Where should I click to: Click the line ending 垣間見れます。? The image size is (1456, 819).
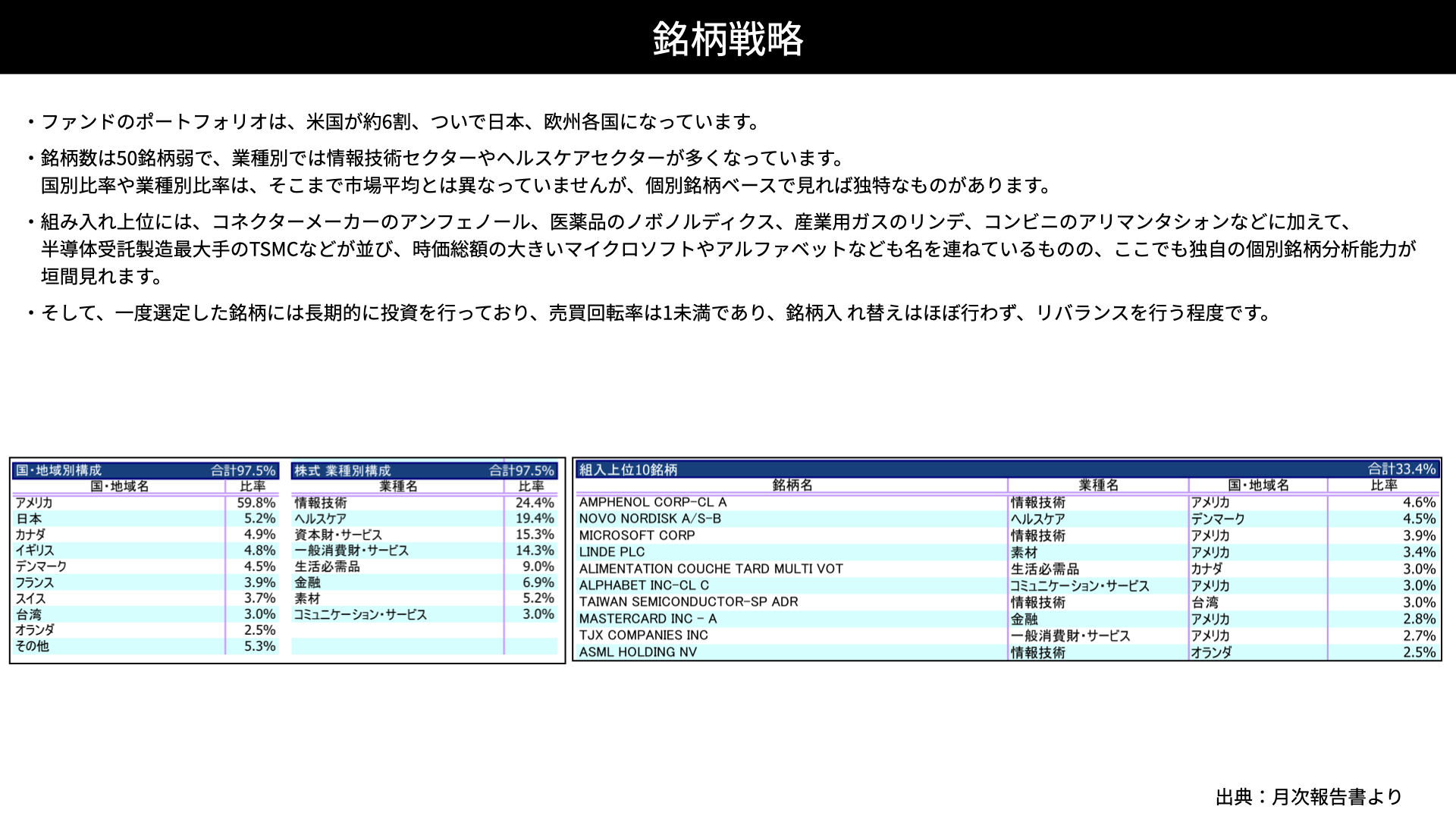(102, 276)
